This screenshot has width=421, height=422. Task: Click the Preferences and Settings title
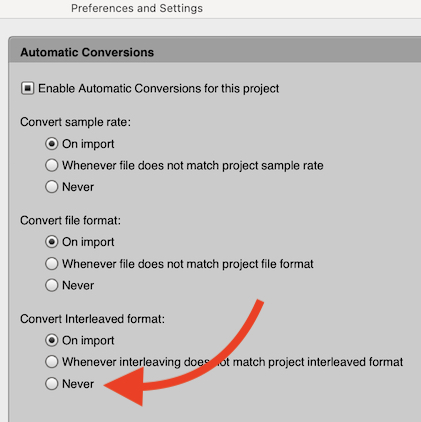(x=137, y=8)
